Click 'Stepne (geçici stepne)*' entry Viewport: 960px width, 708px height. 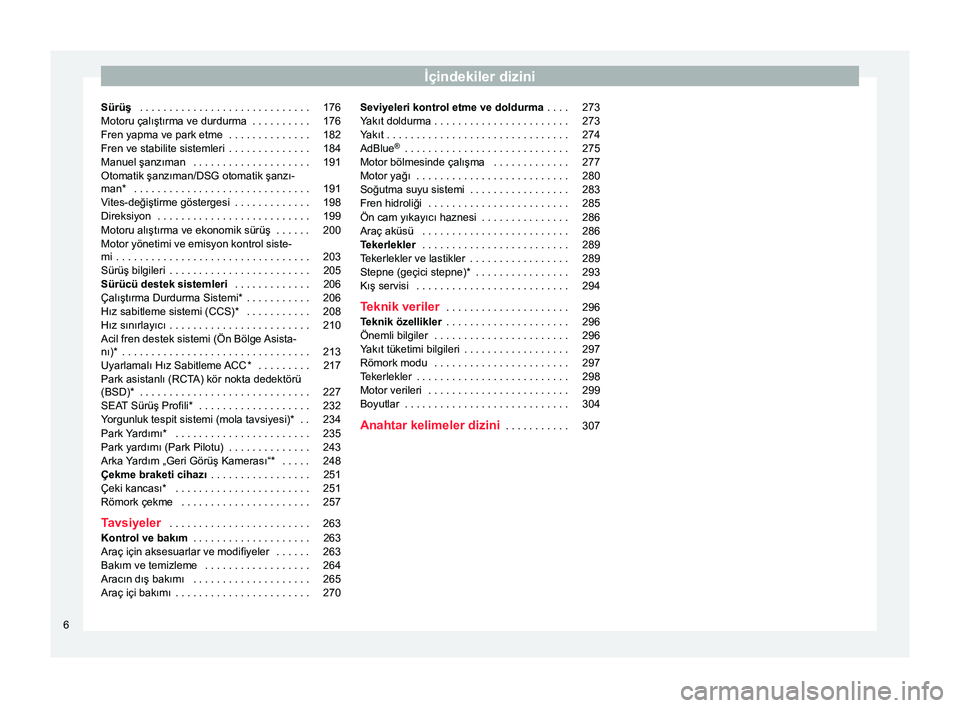click(480, 272)
